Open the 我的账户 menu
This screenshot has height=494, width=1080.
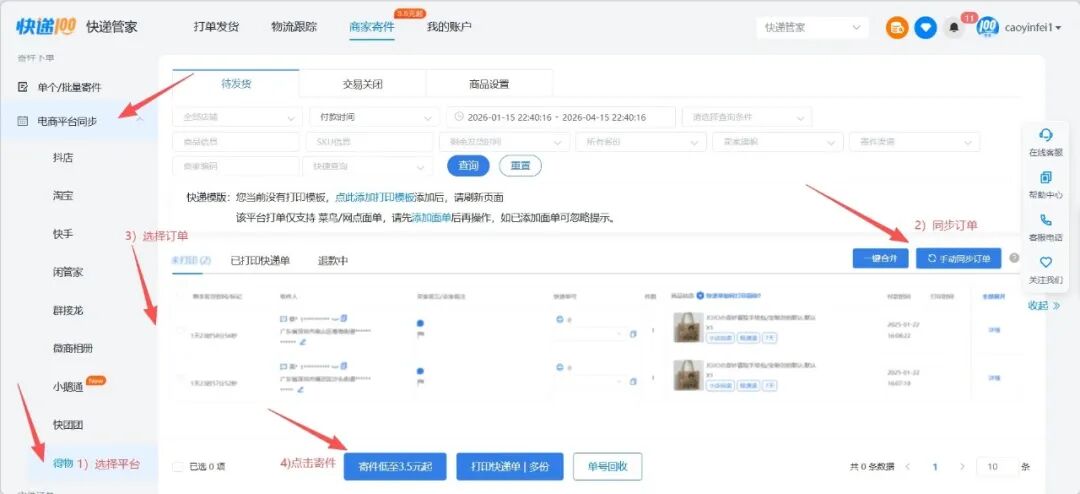(449, 27)
